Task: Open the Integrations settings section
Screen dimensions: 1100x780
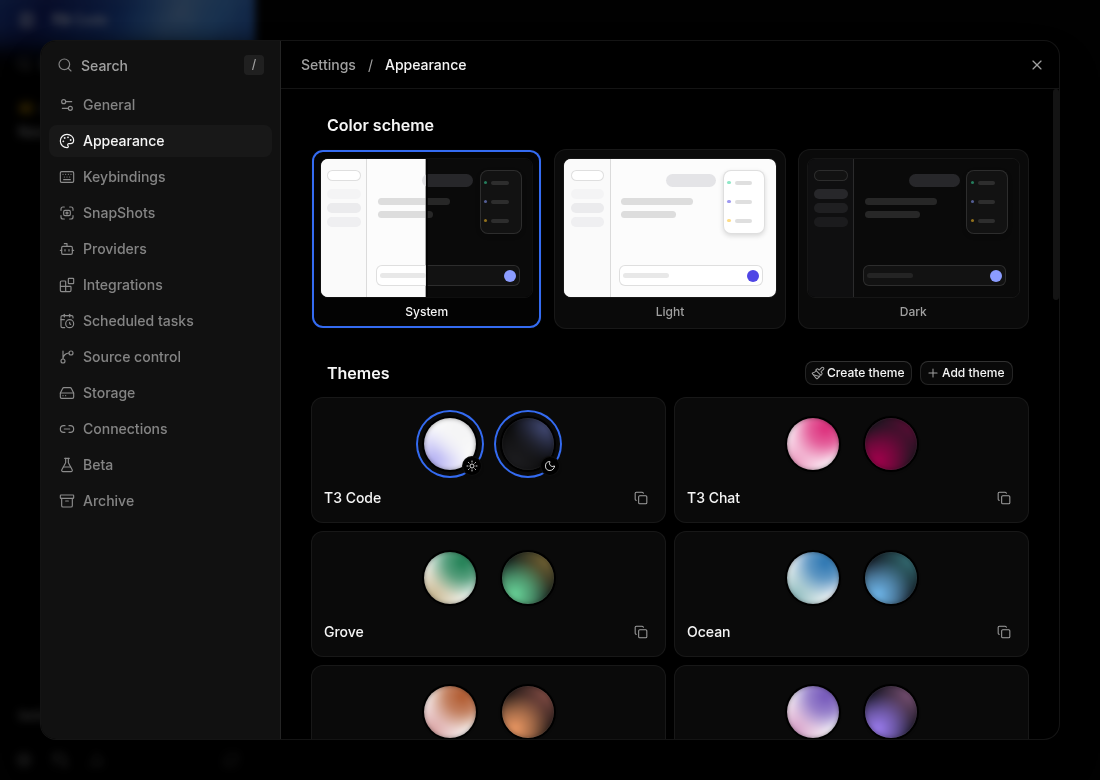Action: [x=161, y=285]
